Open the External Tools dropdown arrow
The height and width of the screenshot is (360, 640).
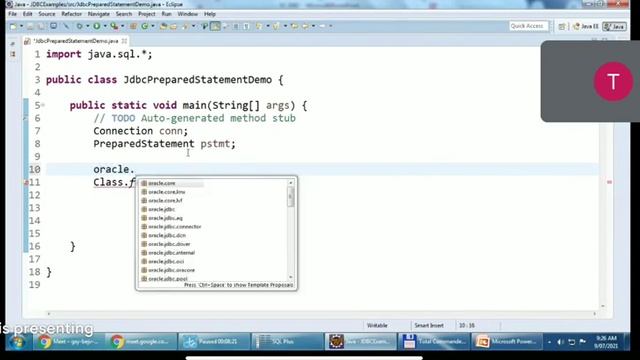pyautogui.click(x=122, y=26)
